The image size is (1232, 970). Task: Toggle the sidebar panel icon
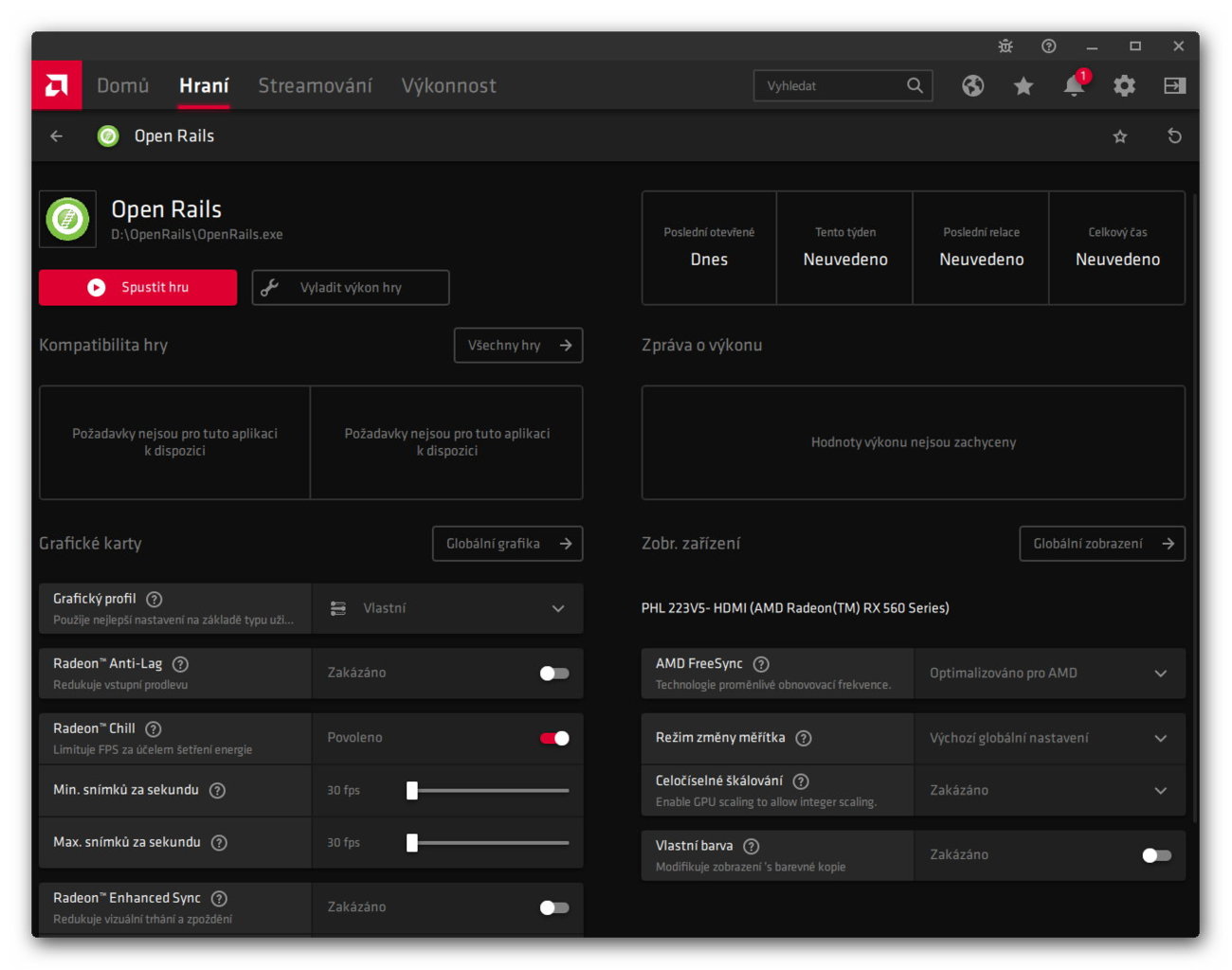point(1174,85)
